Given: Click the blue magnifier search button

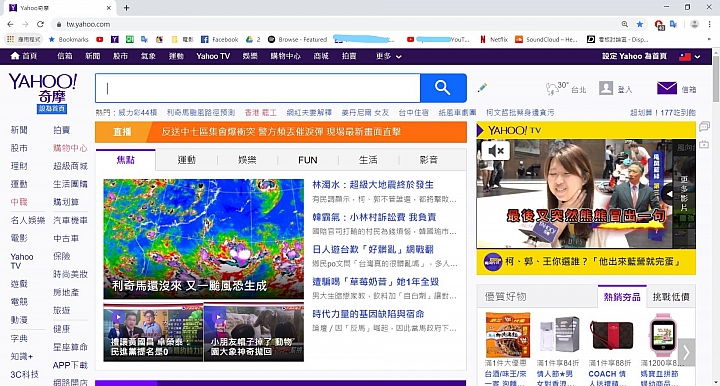Looking at the screenshot, I should coord(443,88).
